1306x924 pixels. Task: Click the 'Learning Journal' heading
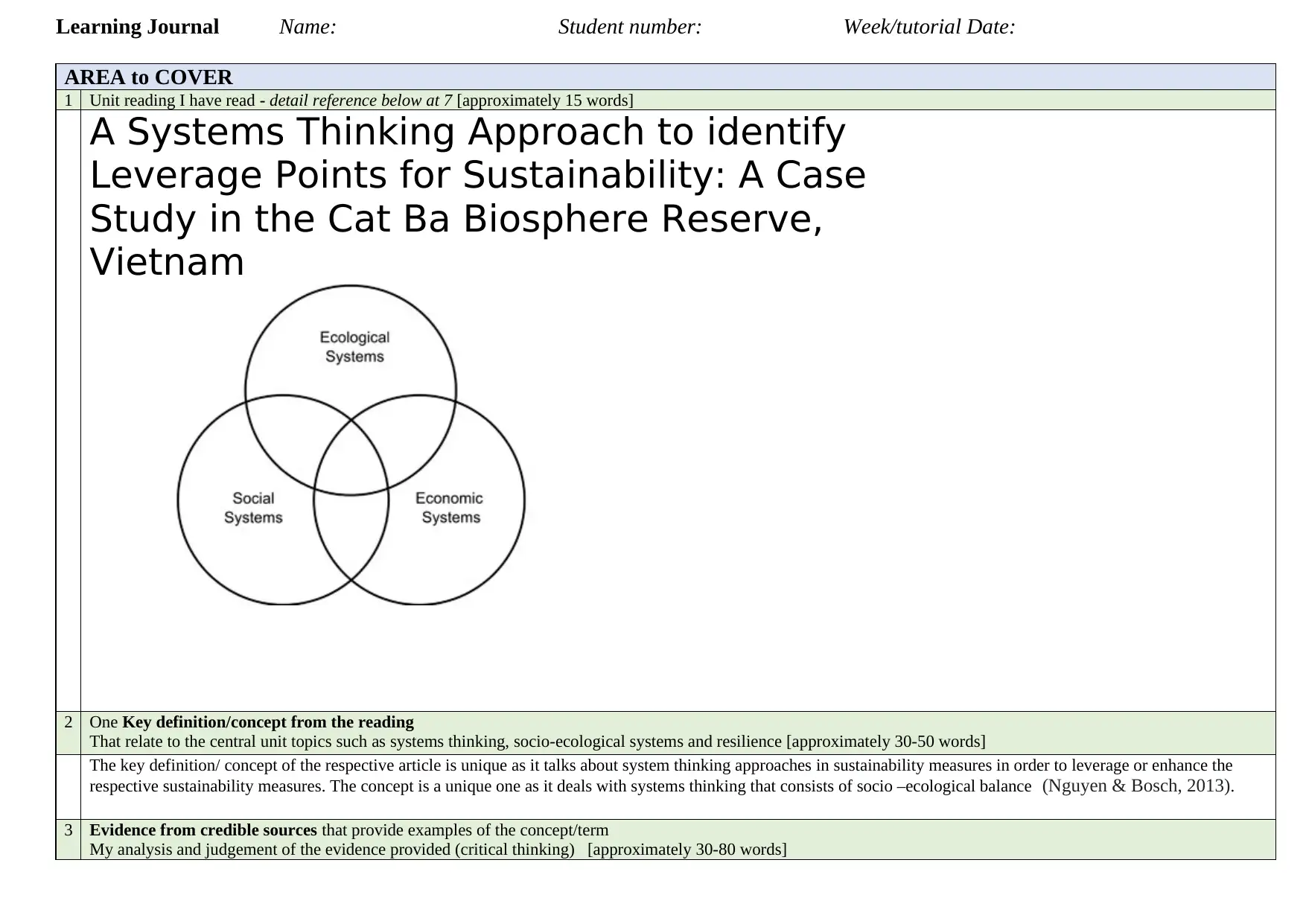pyautogui.click(x=137, y=27)
